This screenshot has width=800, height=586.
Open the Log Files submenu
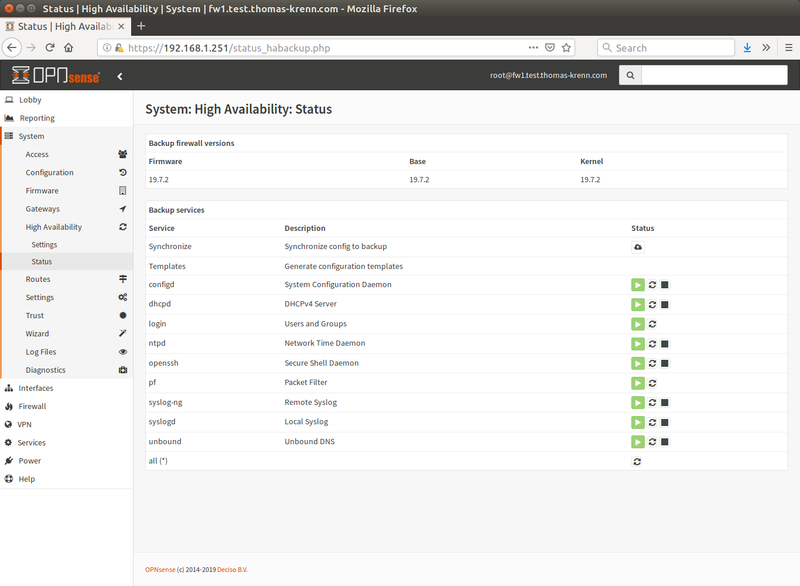(x=67, y=352)
